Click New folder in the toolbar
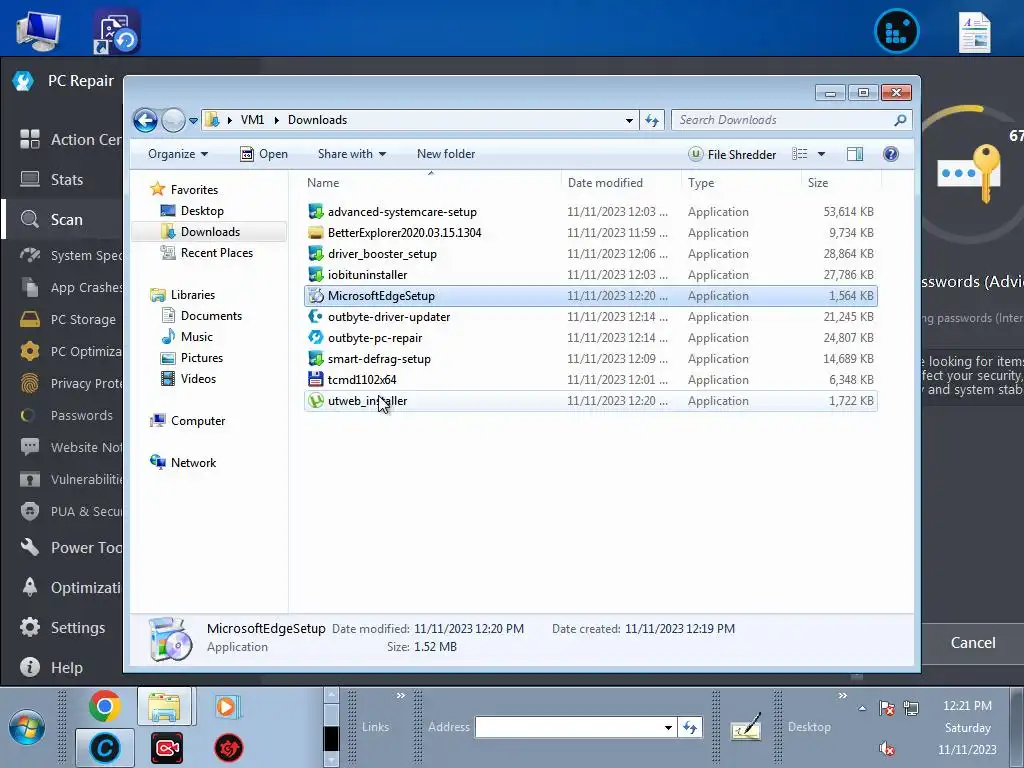The width and height of the screenshot is (1024, 768). 446,154
